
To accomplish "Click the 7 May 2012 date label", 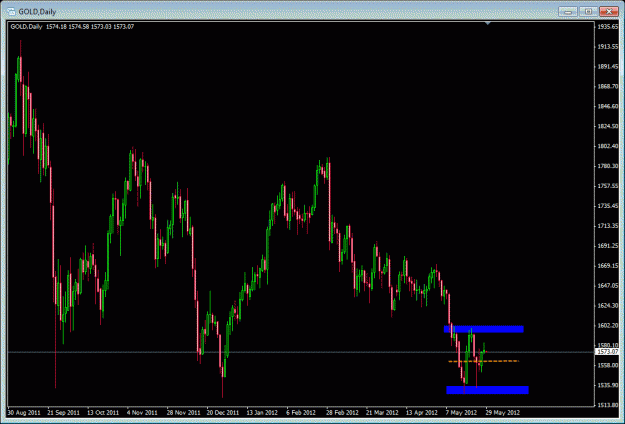I will (461, 412).
